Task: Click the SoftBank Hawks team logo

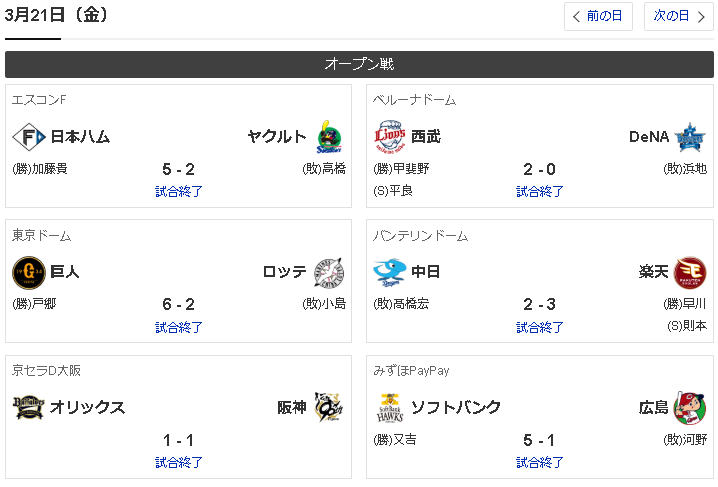Action: [x=390, y=407]
